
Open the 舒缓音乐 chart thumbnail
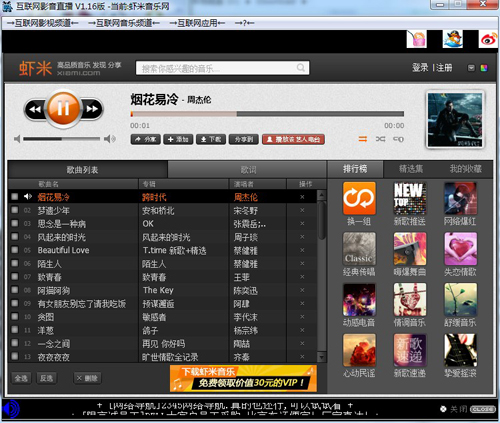click(460, 300)
